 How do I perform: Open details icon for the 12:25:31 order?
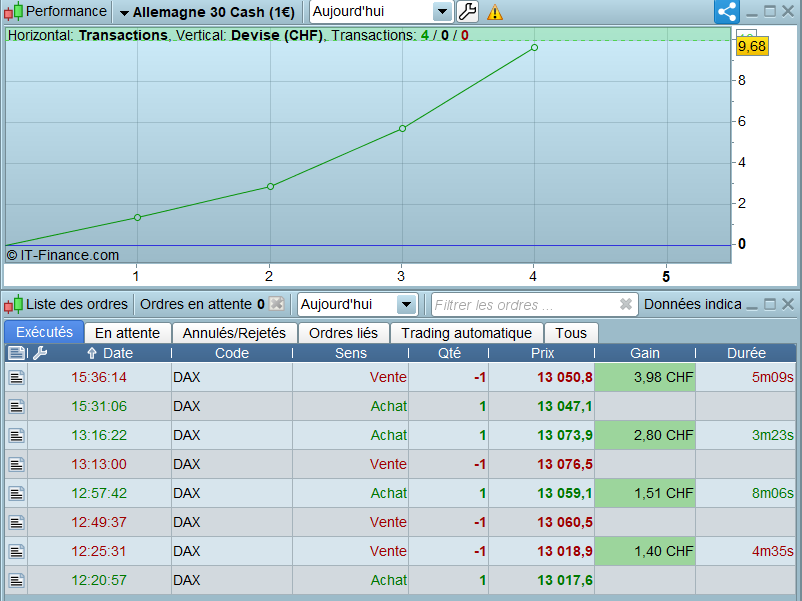pyautogui.click(x=16, y=551)
